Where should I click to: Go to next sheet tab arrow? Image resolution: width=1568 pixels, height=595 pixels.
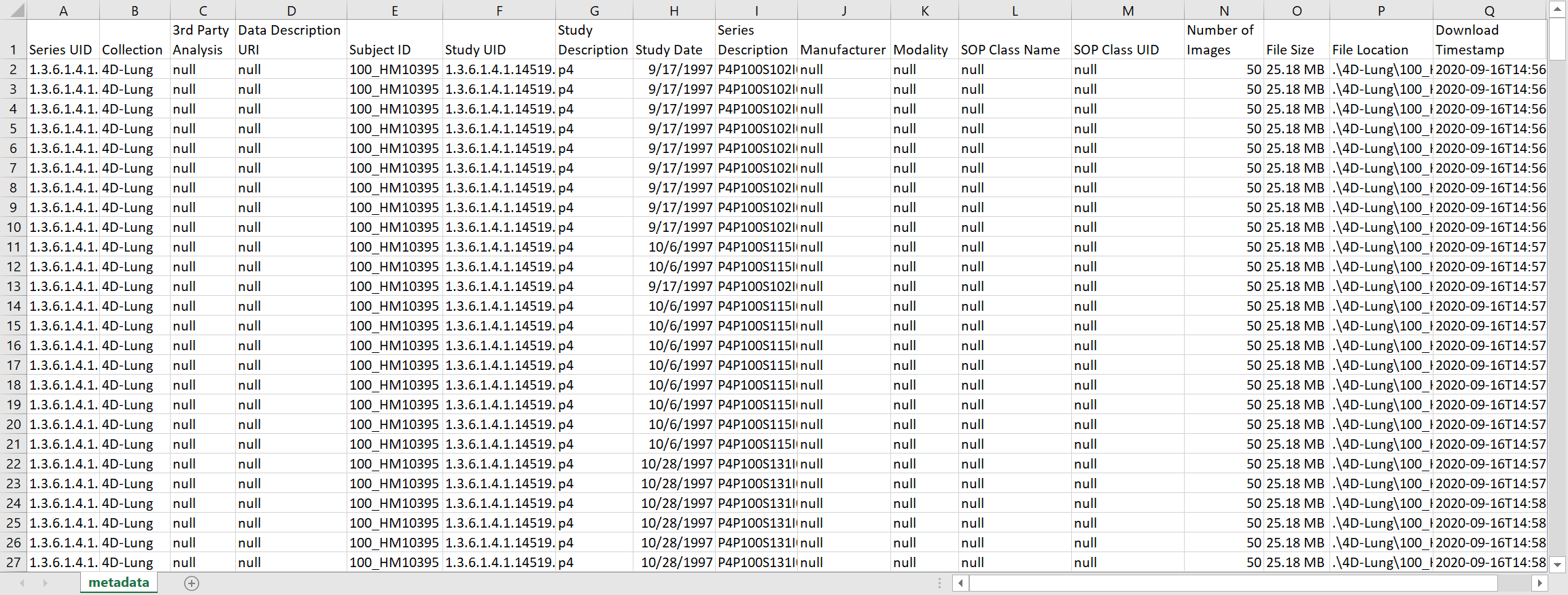tap(45, 583)
